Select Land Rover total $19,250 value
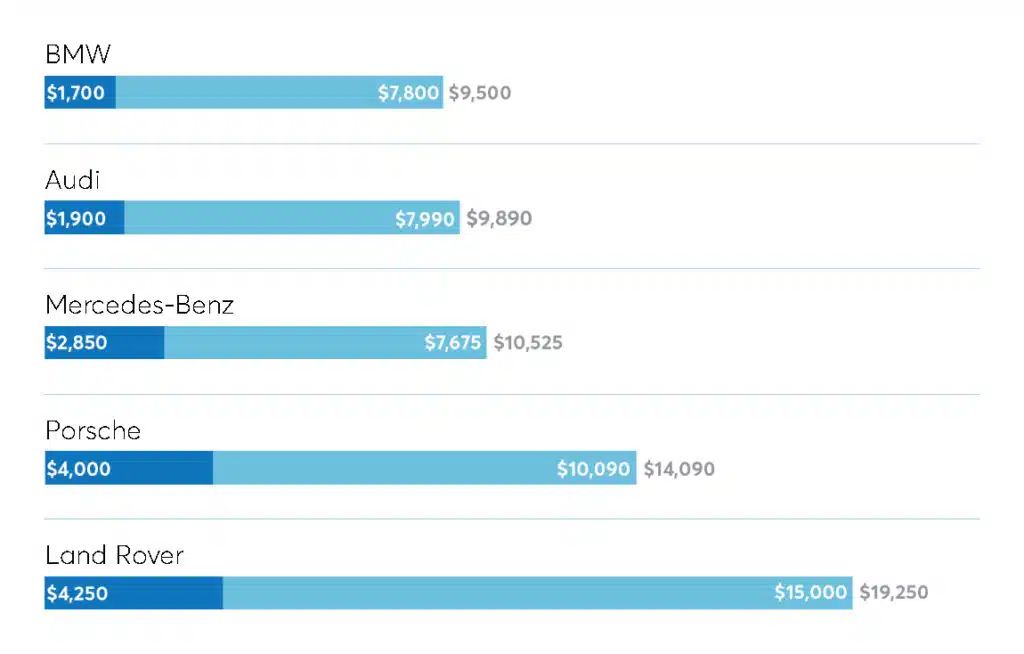Image resolution: width=1024 pixels, height=654 pixels. (x=893, y=592)
